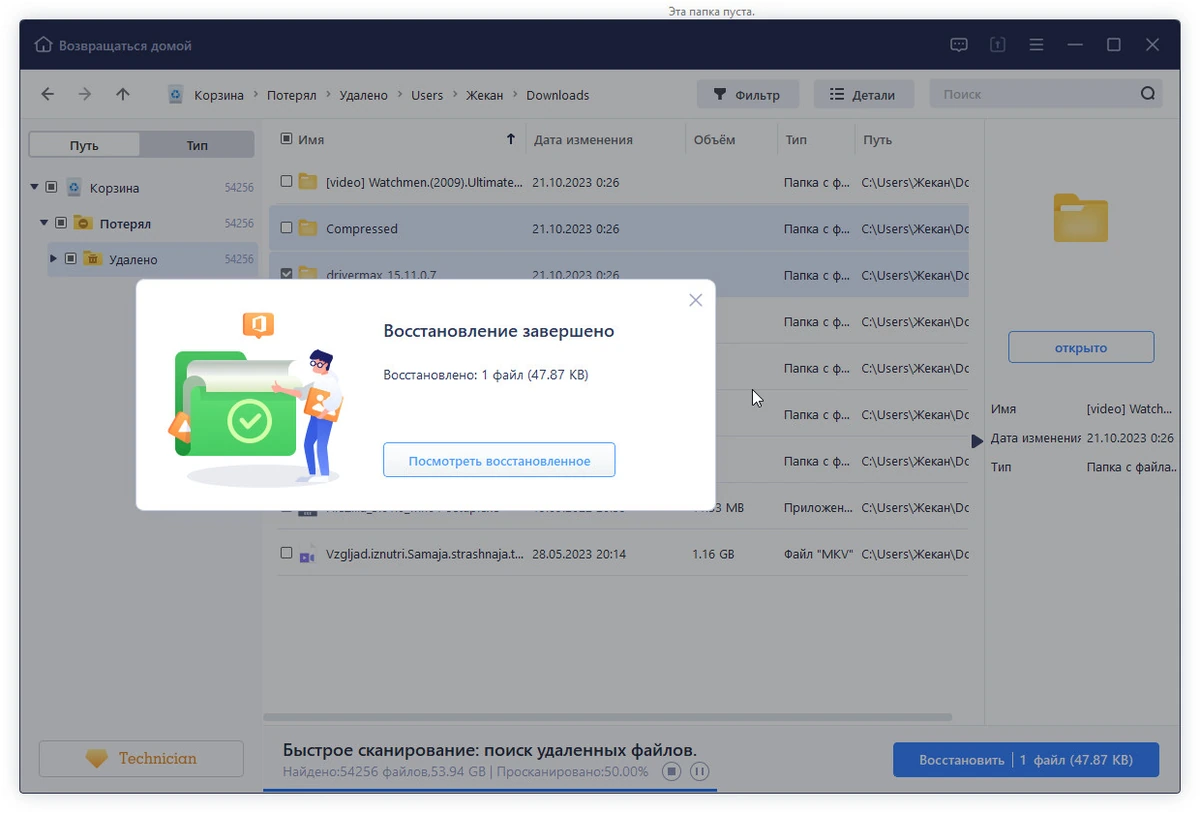This screenshot has width=1200, height=813.
Task: Click the upload arrow icon in the title bar
Action: point(998,45)
